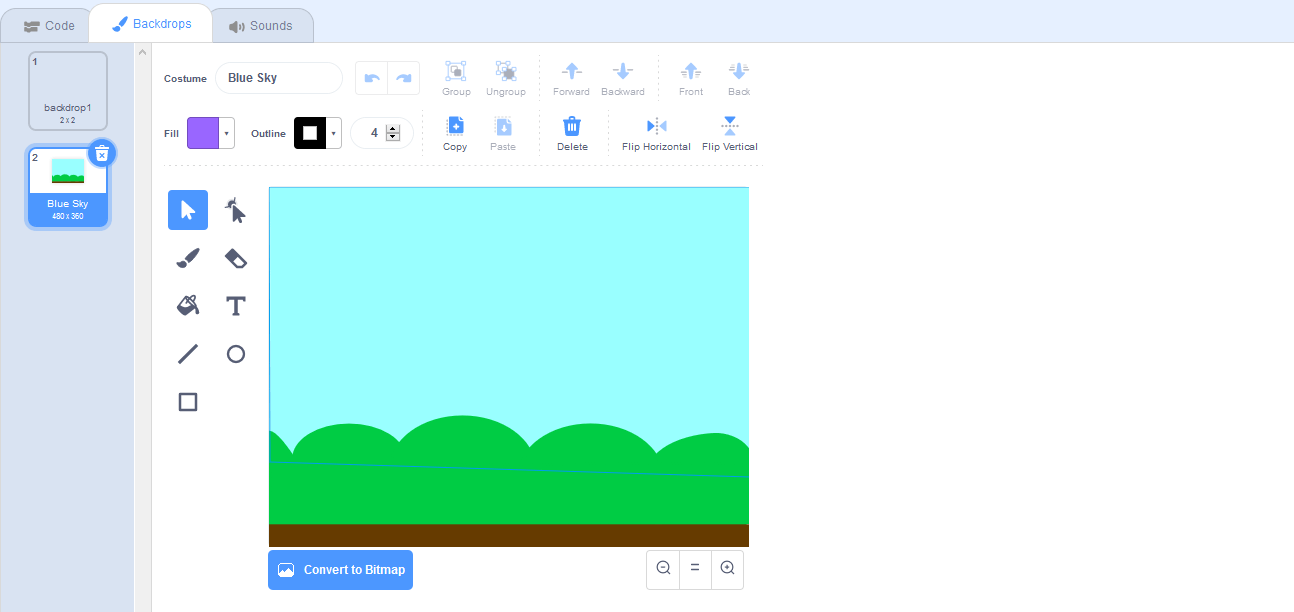The width and height of the screenshot is (1294, 612).
Task: Zoom in on the canvas
Action: [727, 569]
